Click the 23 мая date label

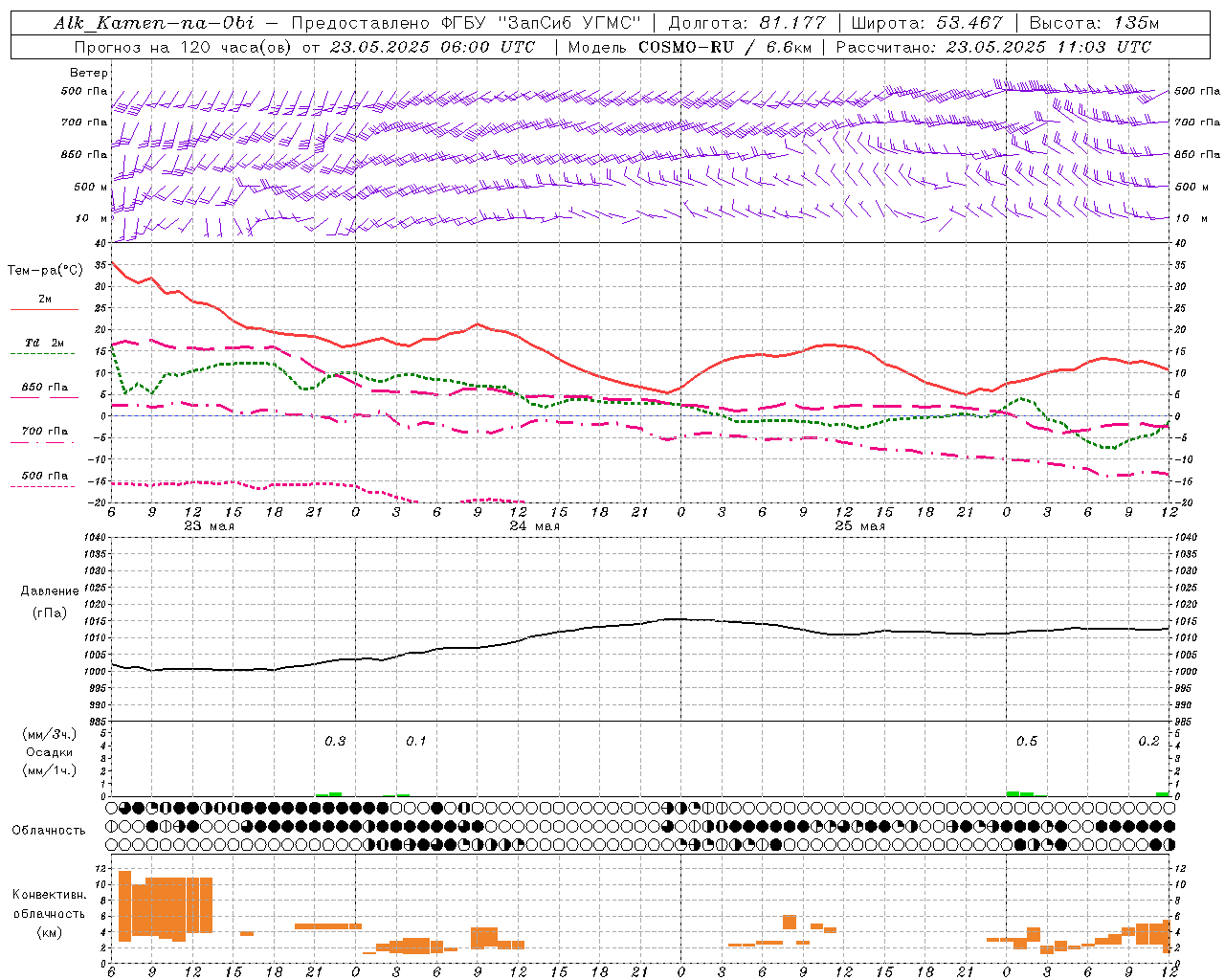(x=209, y=526)
